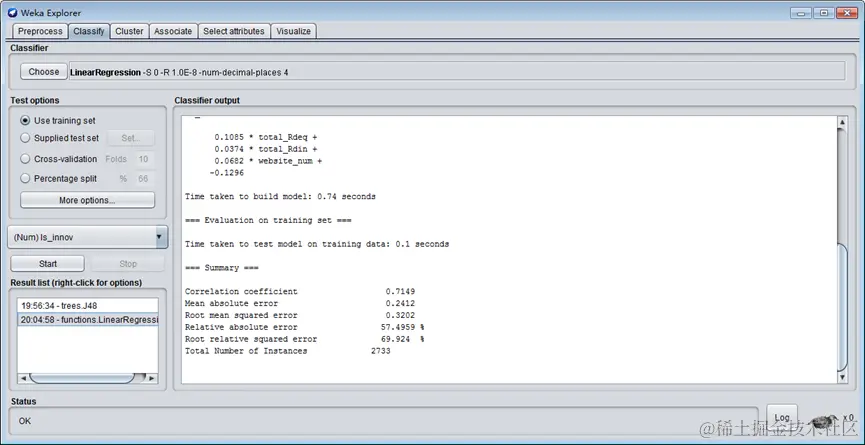This screenshot has width=865, height=445.
Task: Select the Percentage split option
Action: (58, 179)
